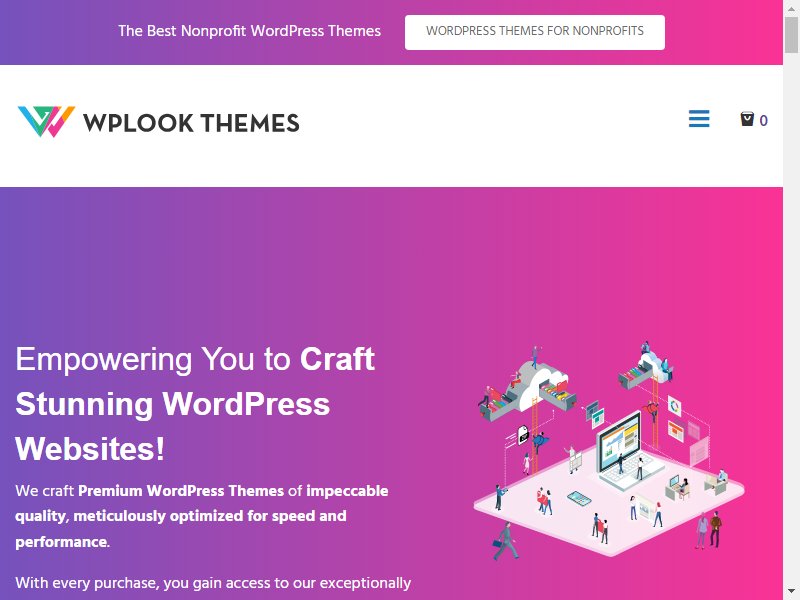Viewport: 800px width, 600px height.
Task: Click the WordPress Themes for Nonprofits button
Action: [535, 32]
